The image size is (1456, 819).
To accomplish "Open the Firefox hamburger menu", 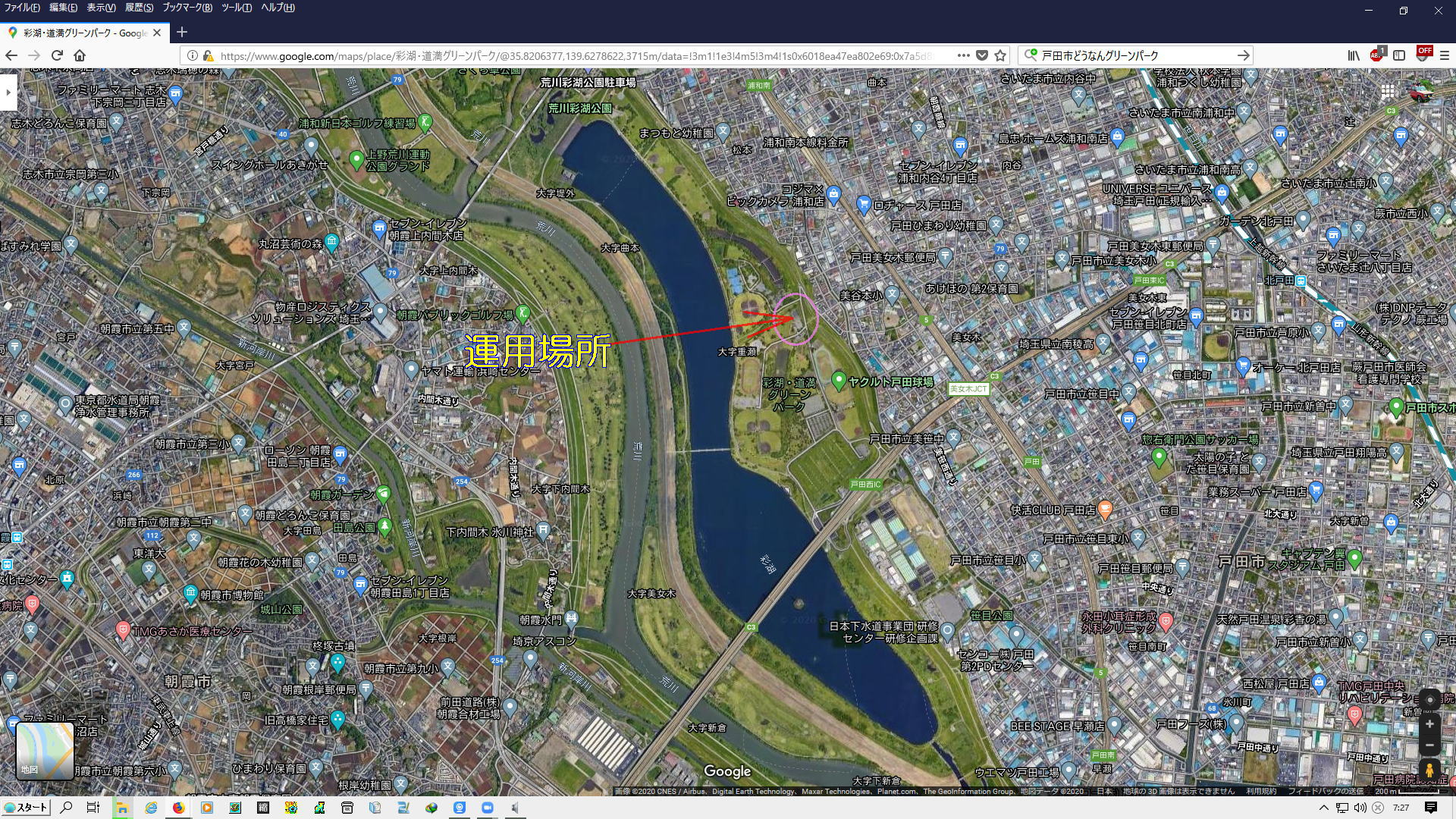I will pos(1445,55).
